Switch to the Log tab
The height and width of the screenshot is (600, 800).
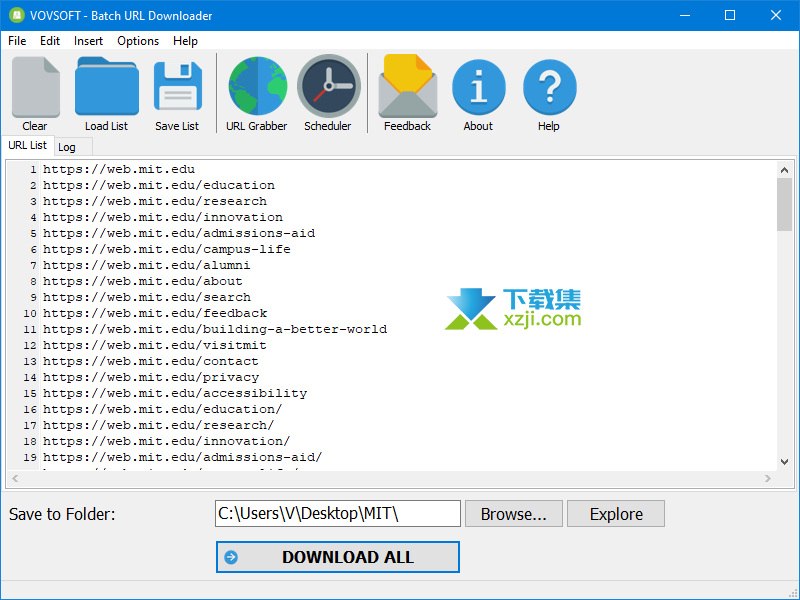point(73,147)
